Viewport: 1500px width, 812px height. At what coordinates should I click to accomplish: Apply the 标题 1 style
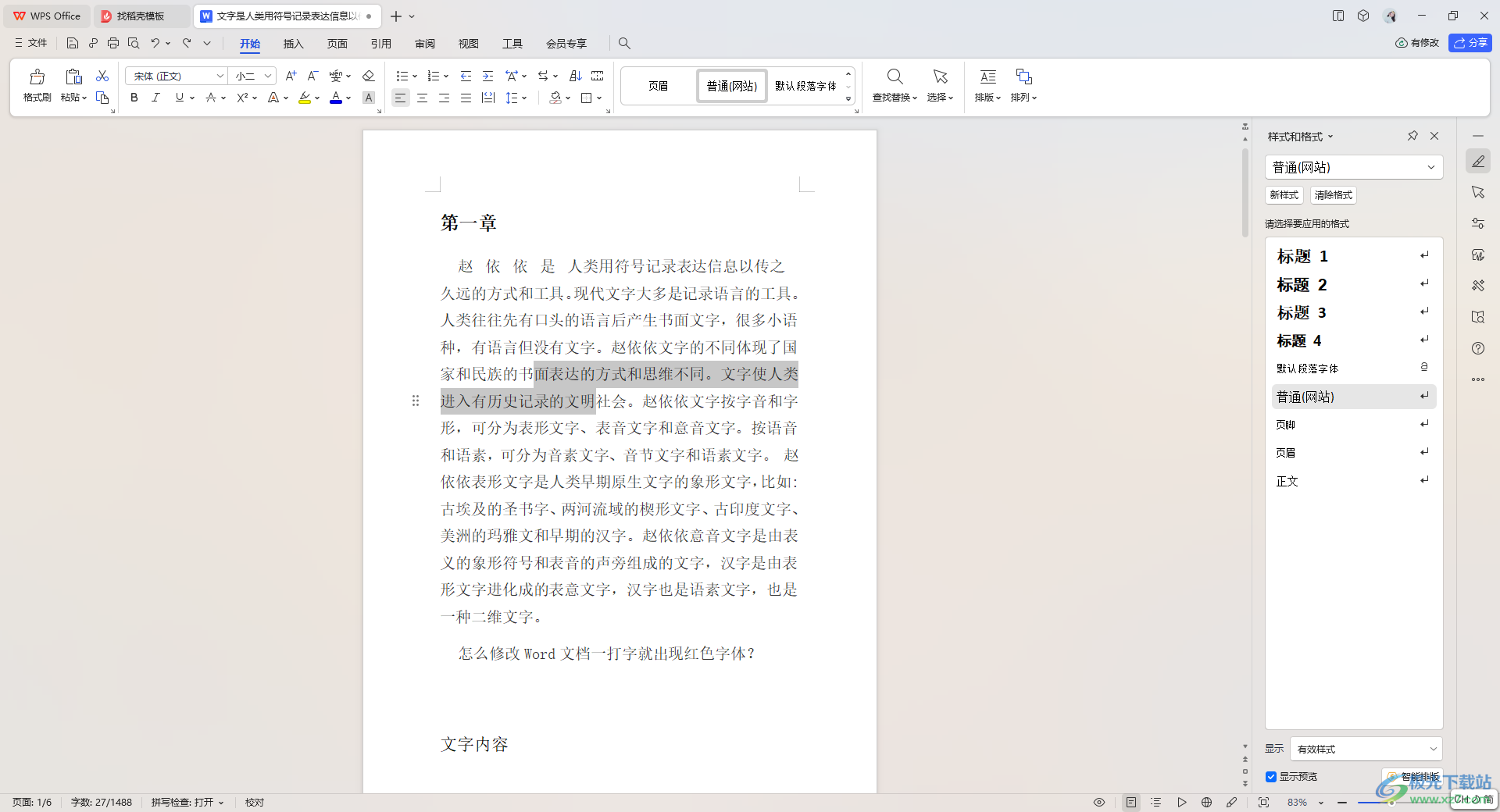coord(1354,256)
